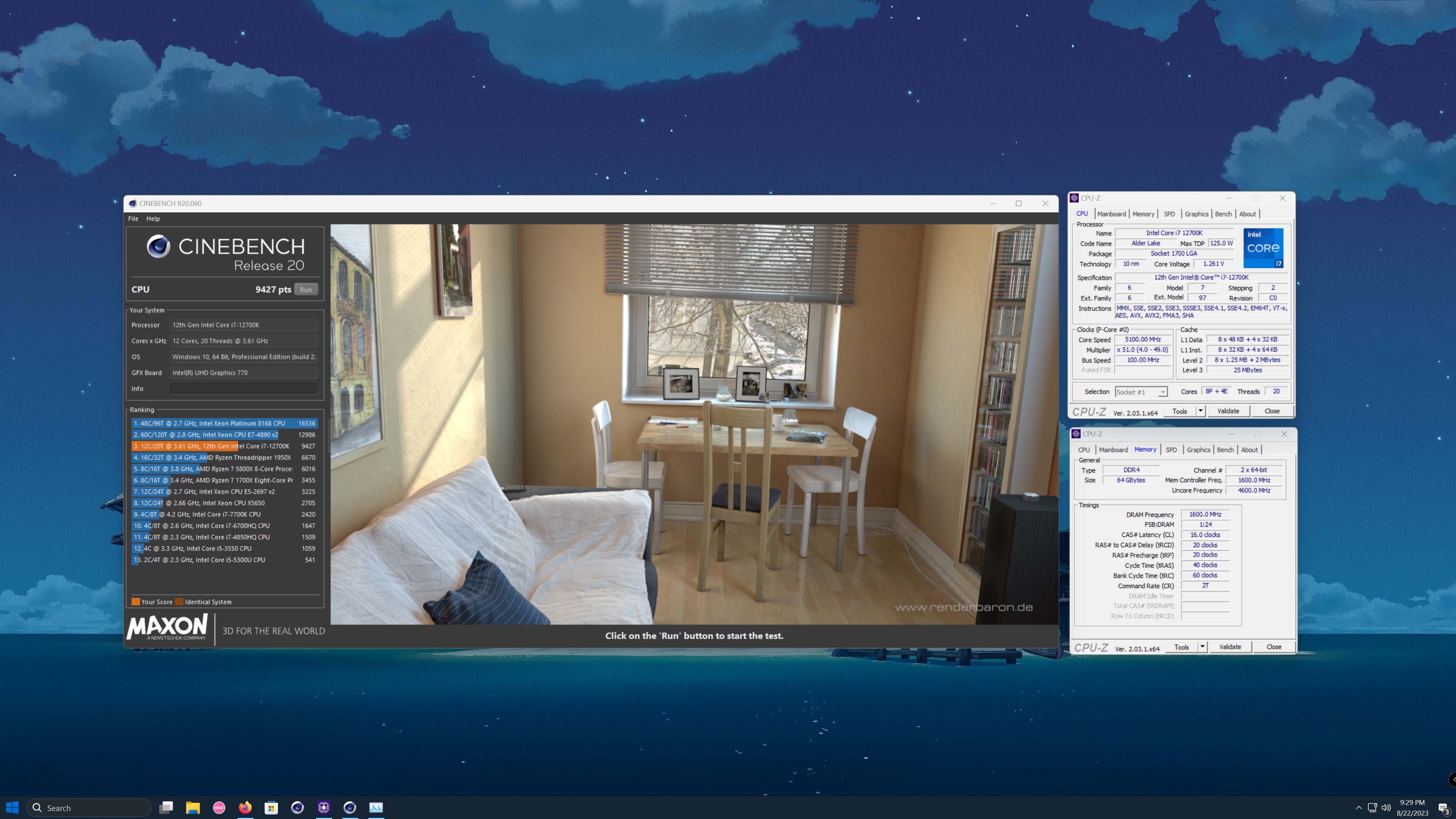Click the Cinebench sphere logo in the header

pyautogui.click(x=158, y=246)
